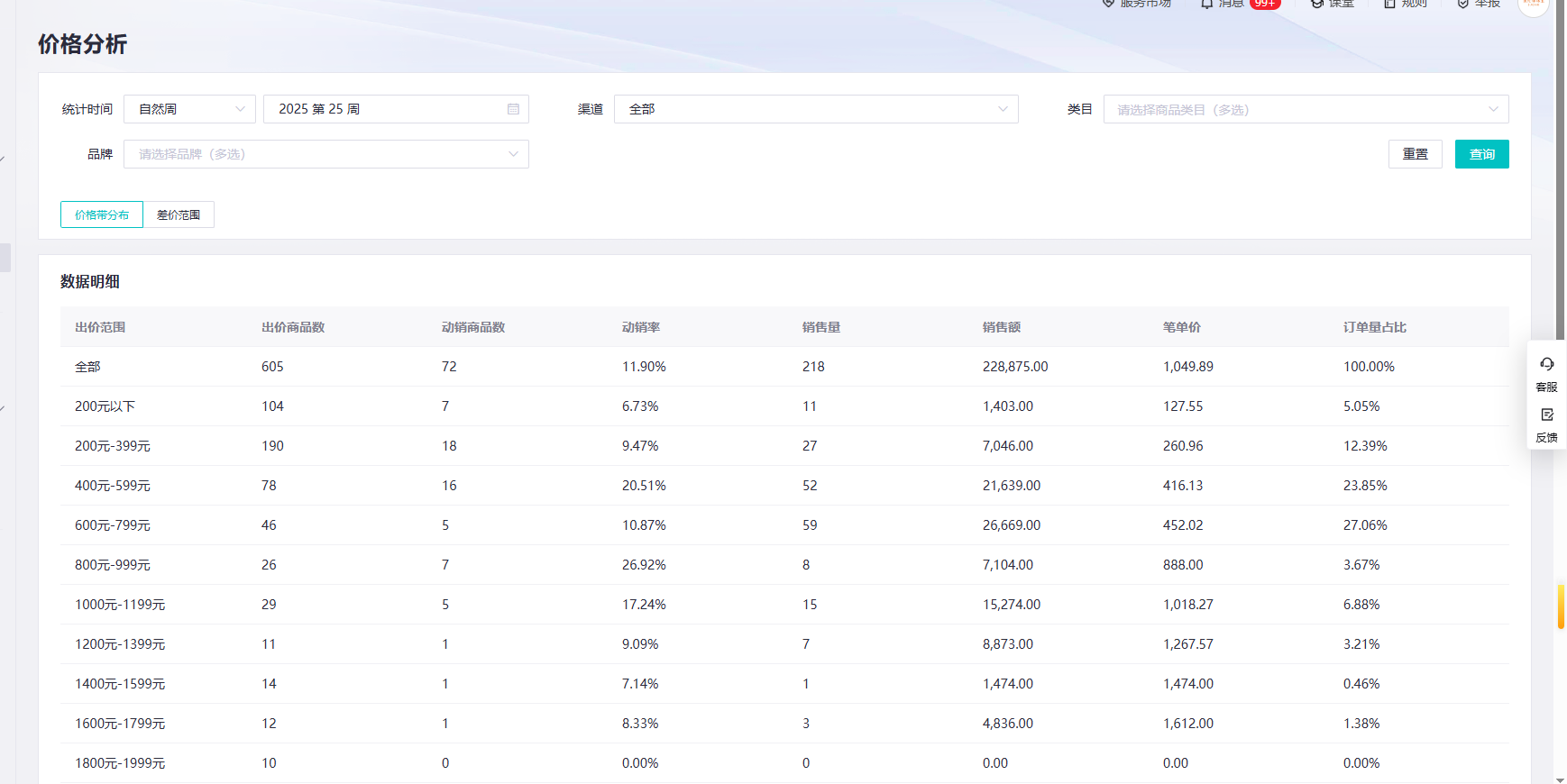
Task: Open the 反馈 feedback icon
Action: 1546,424
